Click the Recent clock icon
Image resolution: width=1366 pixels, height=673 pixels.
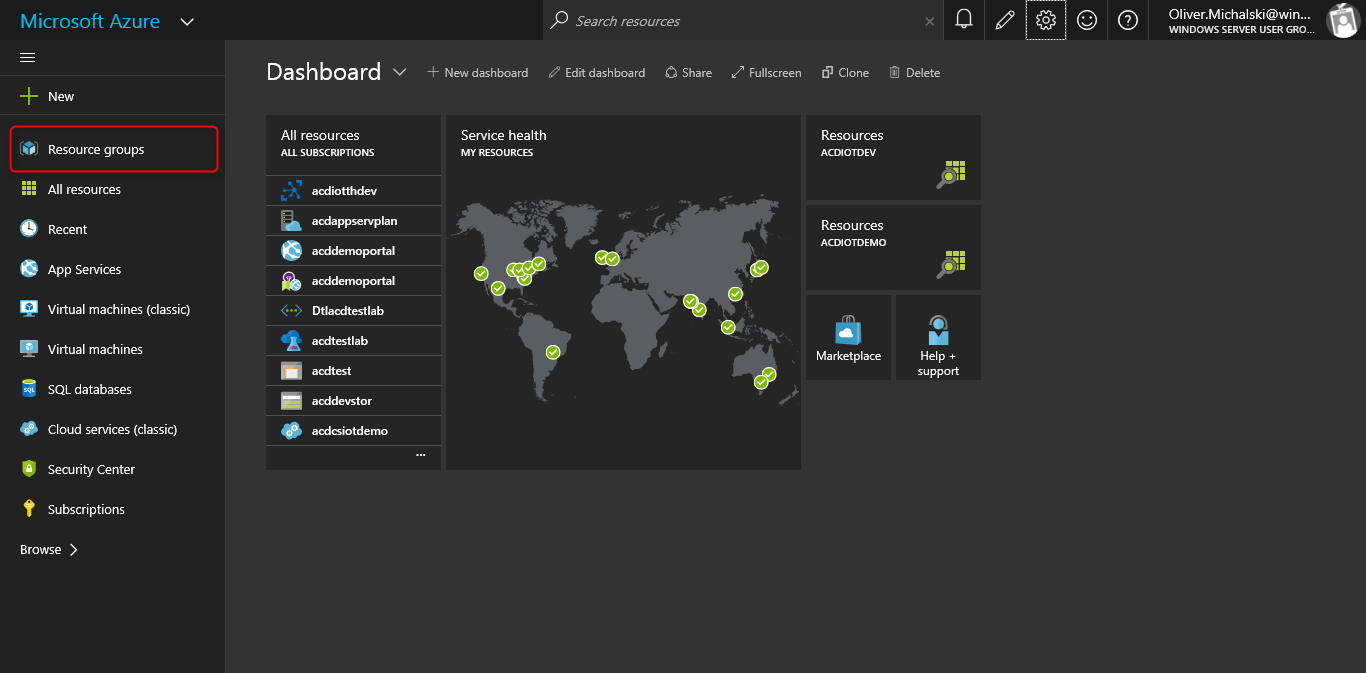(x=29, y=229)
